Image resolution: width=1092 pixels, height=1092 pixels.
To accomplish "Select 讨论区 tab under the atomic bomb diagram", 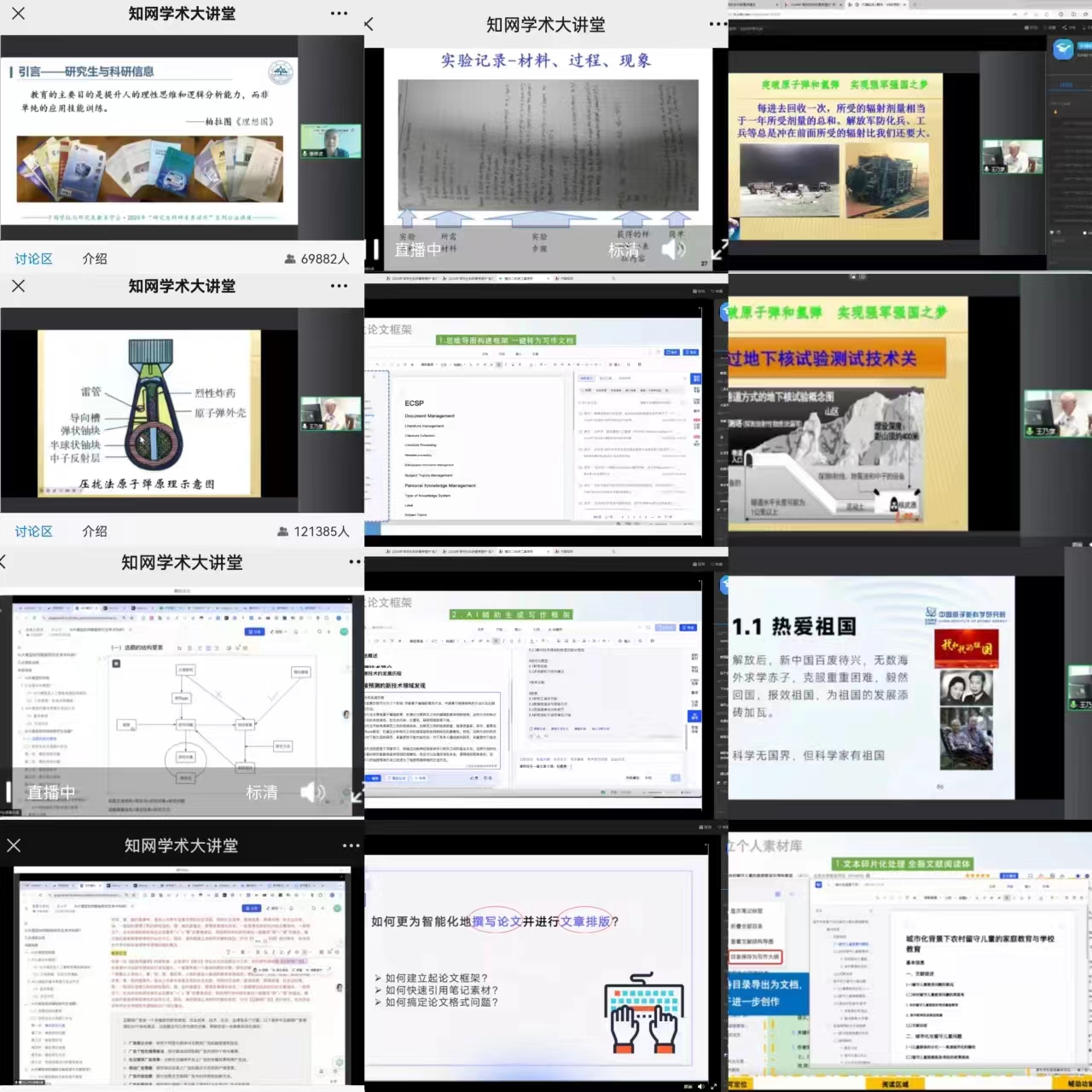I will point(33,531).
